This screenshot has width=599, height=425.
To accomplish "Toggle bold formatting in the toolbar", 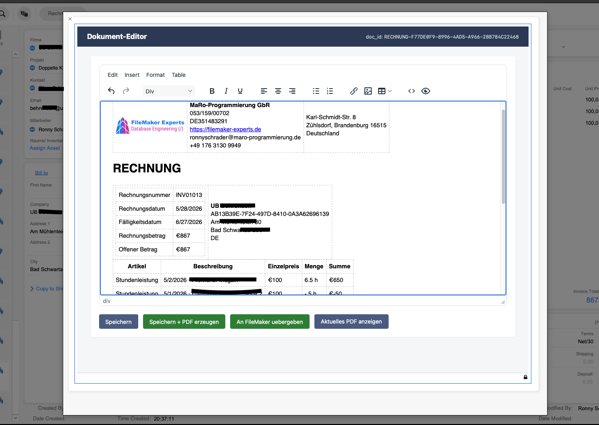I will click(x=212, y=91).
